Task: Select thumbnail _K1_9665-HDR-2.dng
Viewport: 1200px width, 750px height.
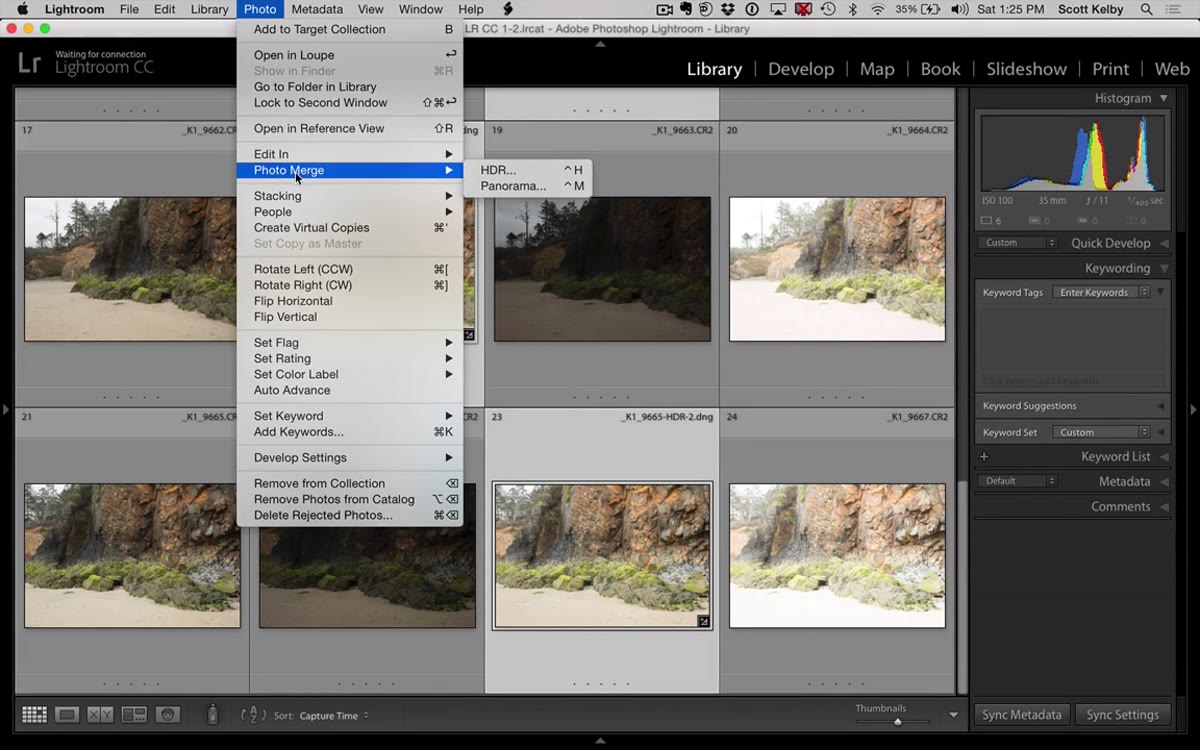Action: [602, 556]
